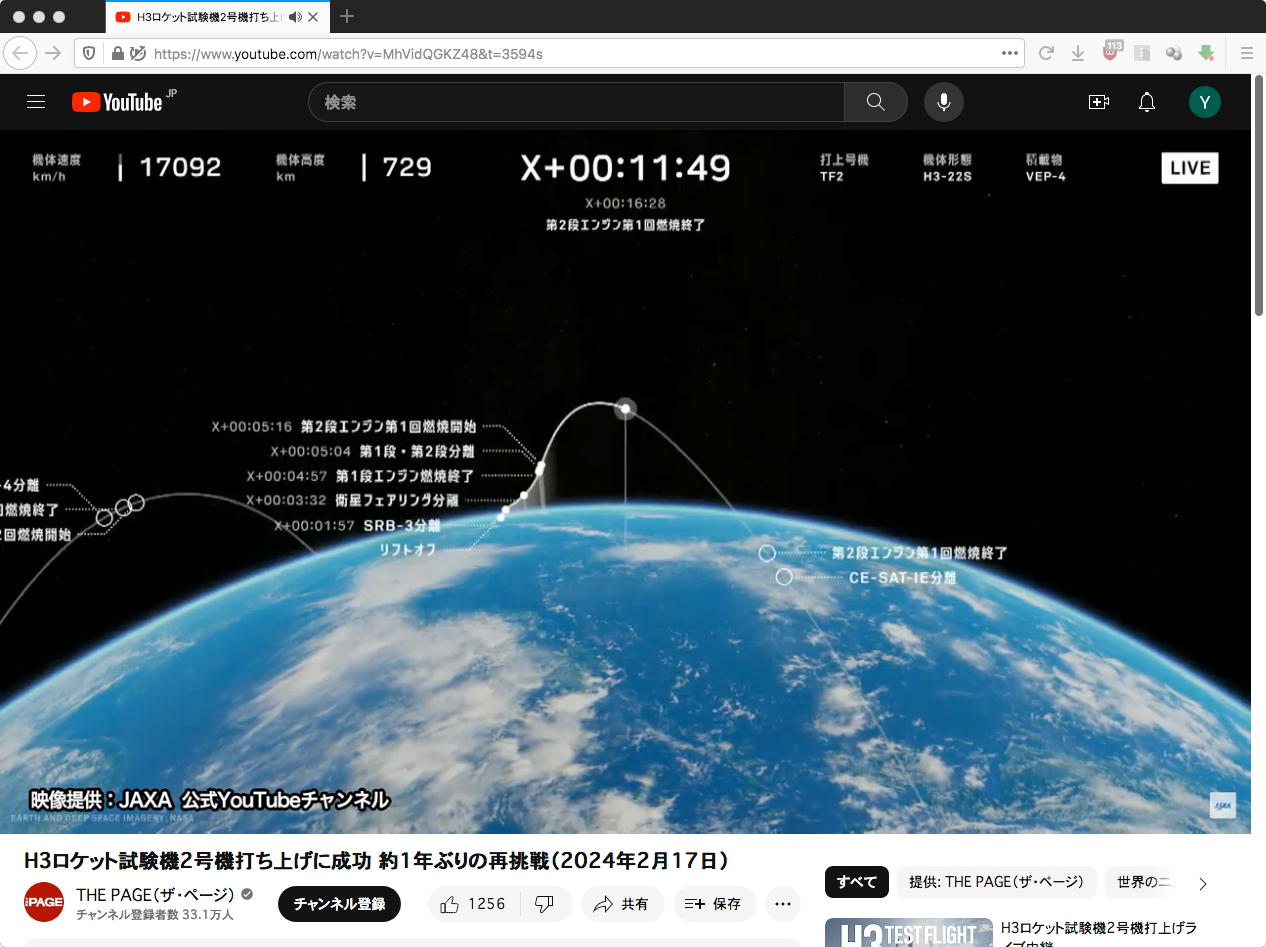Click the 共有 share button

pos(621,904)
